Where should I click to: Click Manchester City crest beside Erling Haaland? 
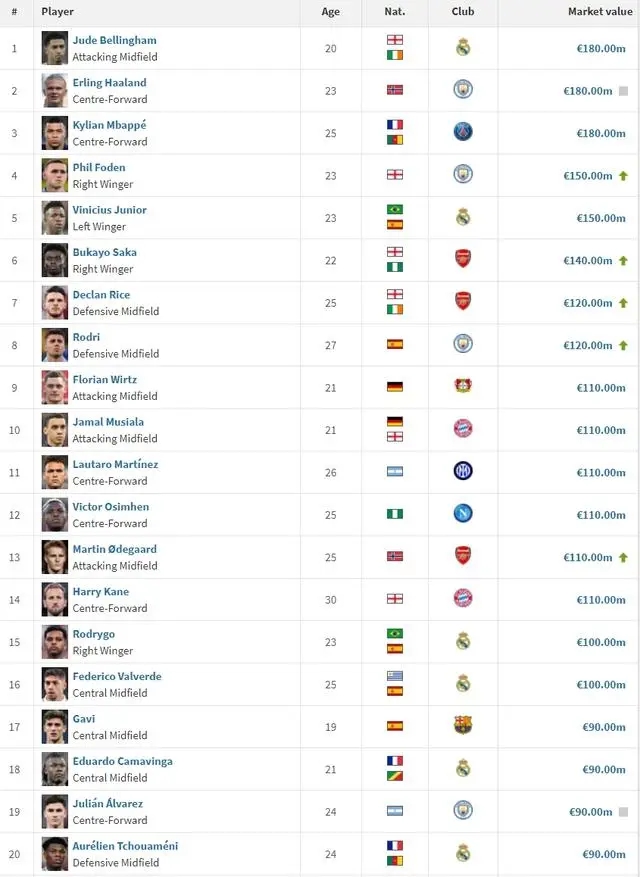point(463,90)
